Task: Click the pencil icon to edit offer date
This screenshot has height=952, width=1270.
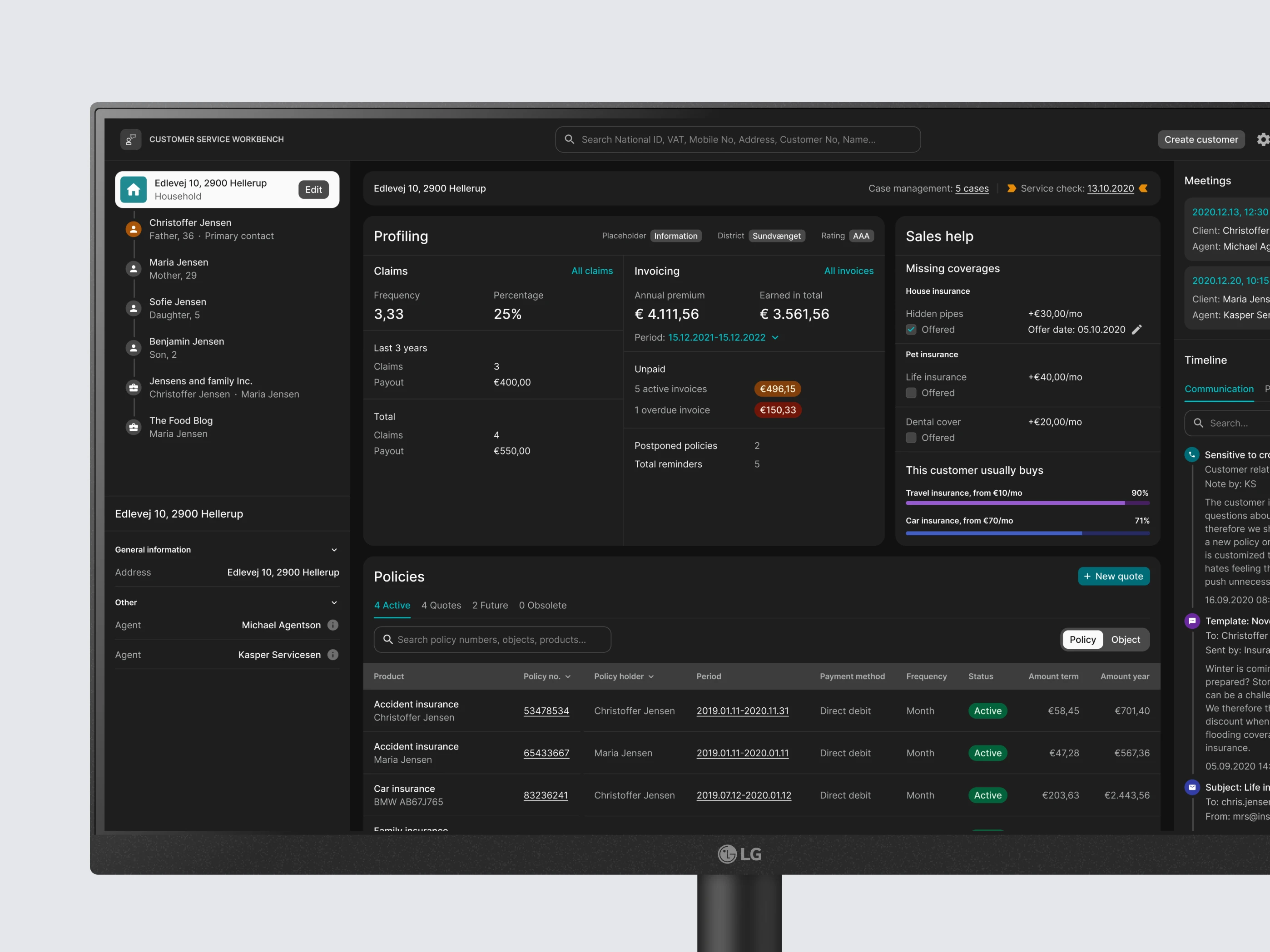Action: (1138, 330)
